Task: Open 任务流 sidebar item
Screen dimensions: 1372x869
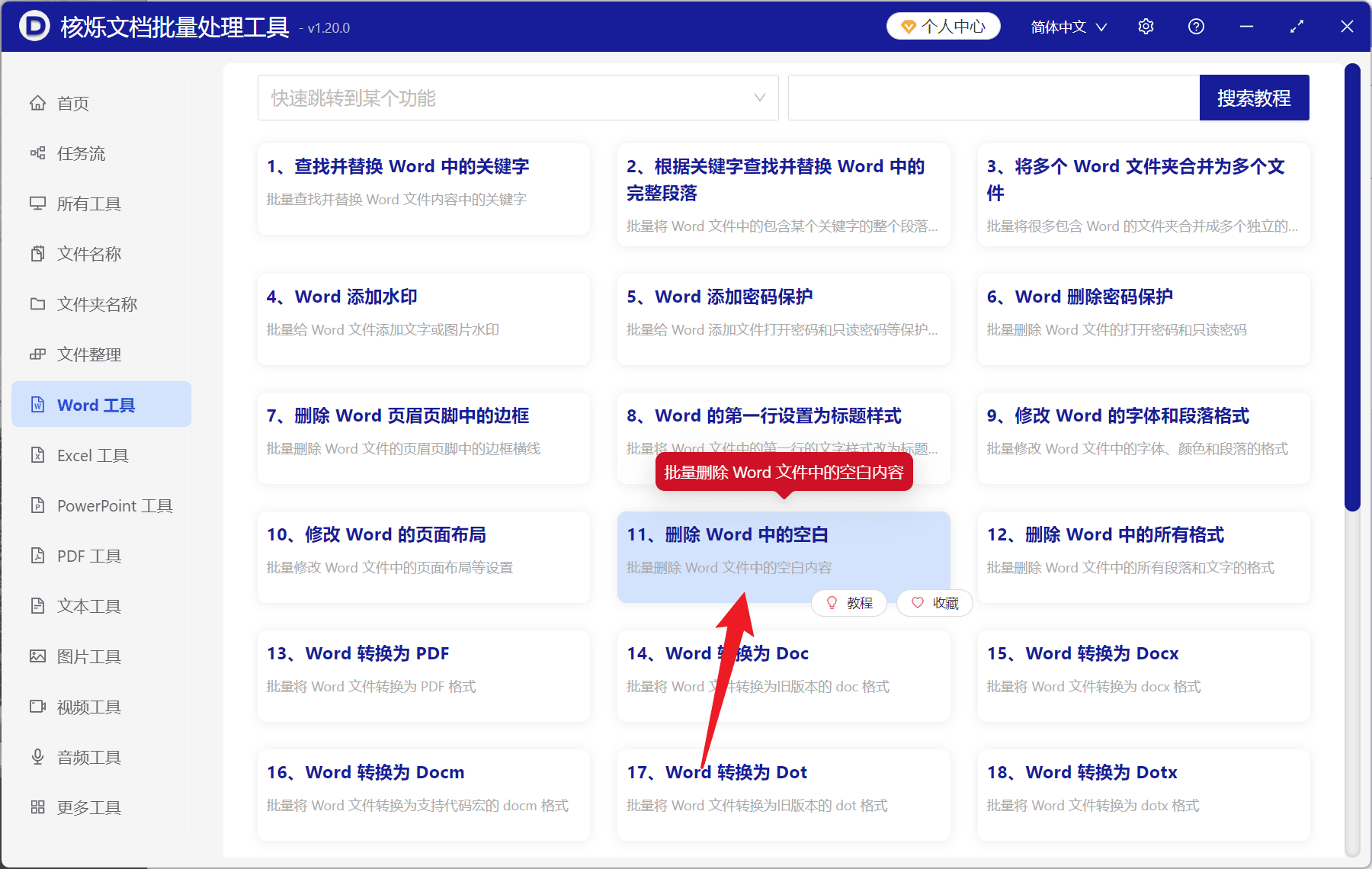Action: (101, 153)
